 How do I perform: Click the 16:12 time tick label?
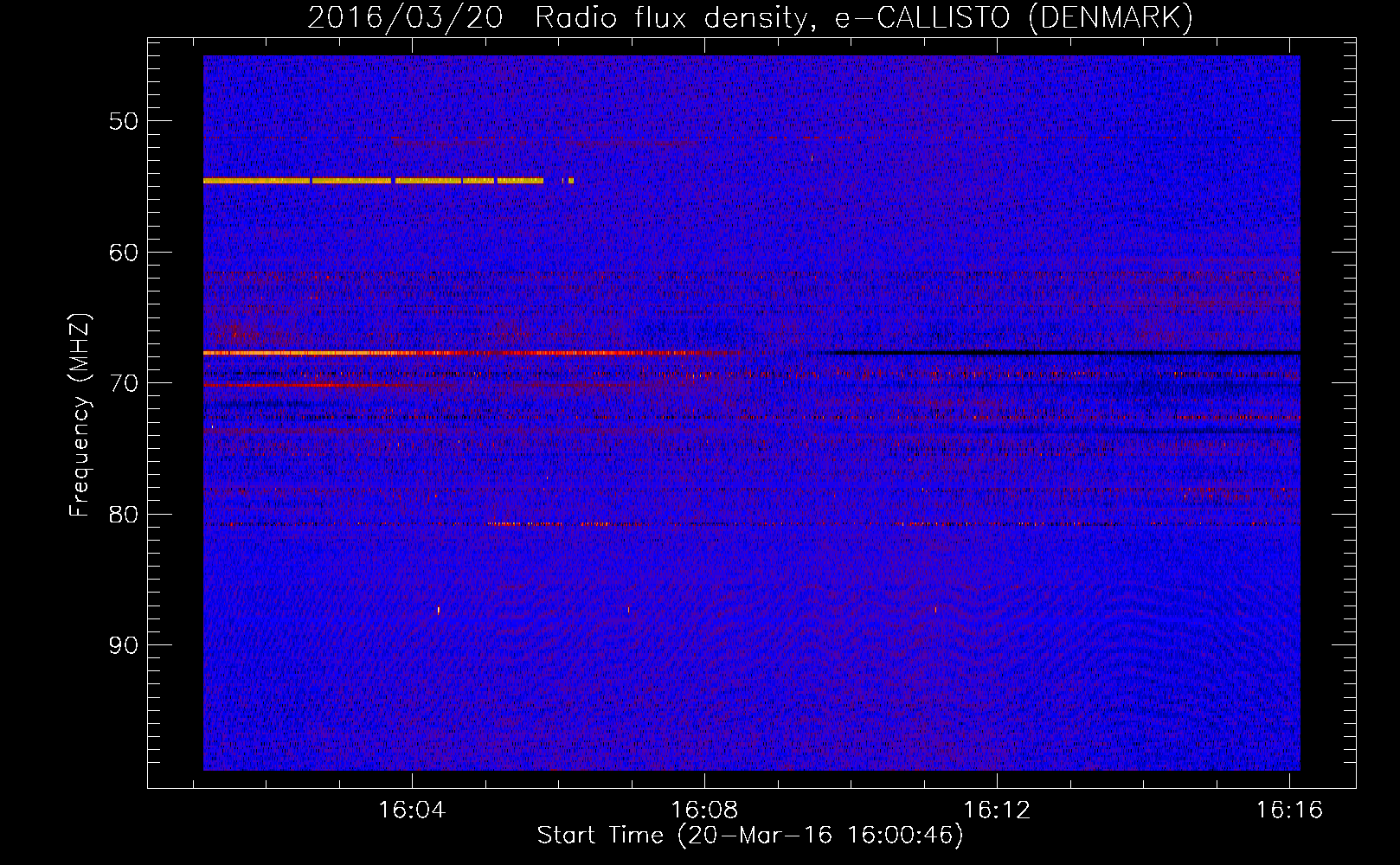(x=998, y=810)
